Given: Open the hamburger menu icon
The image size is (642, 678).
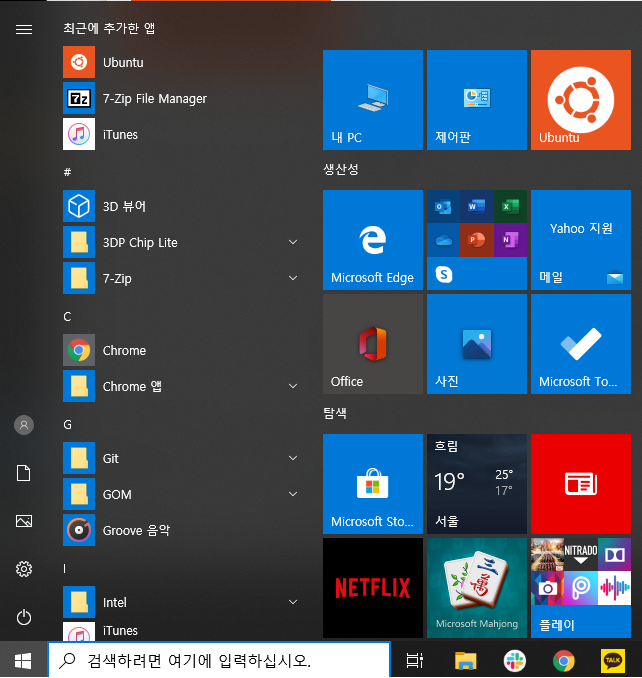Looking at the screenshot, I should pyautogui.click(x=24, y=29).
